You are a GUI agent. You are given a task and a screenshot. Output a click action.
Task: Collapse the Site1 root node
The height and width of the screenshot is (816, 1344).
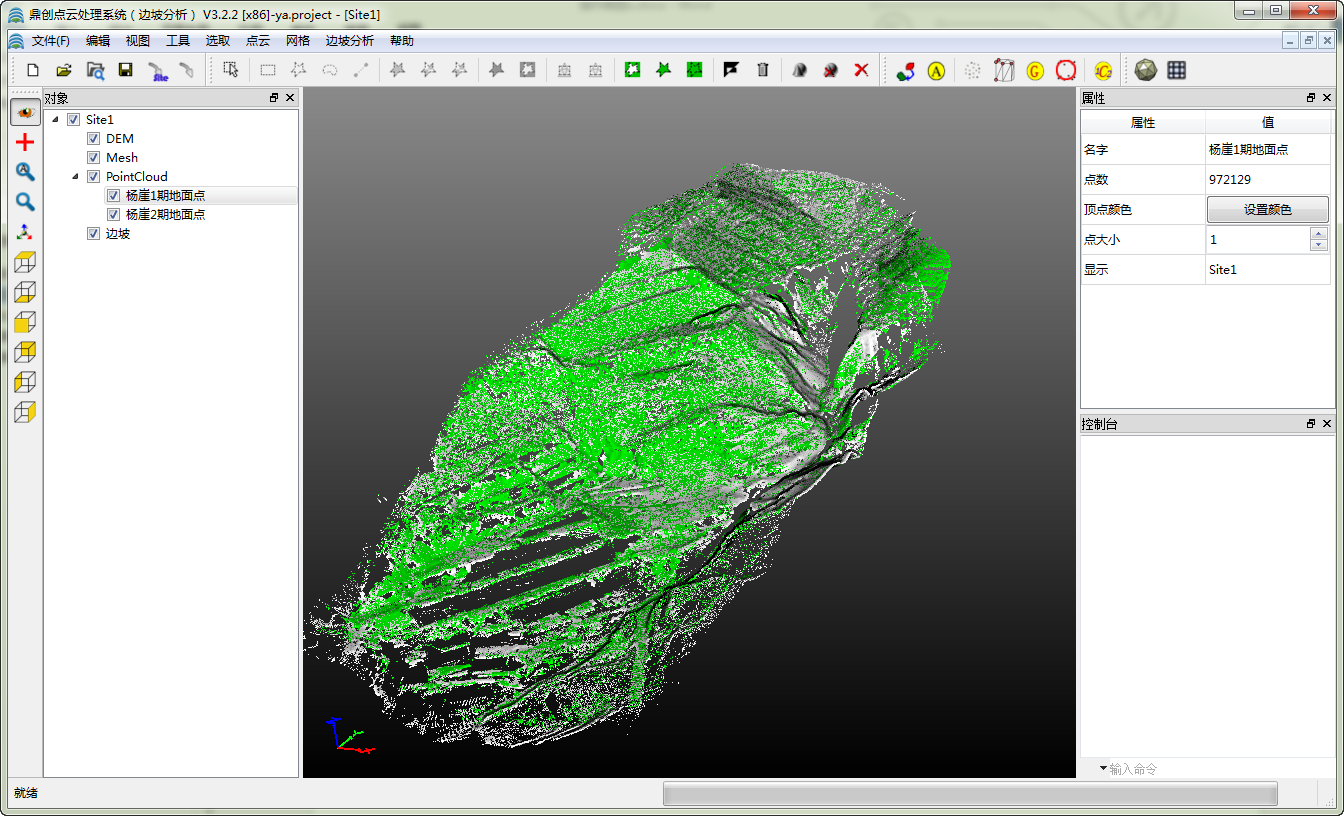coord(55,120)
